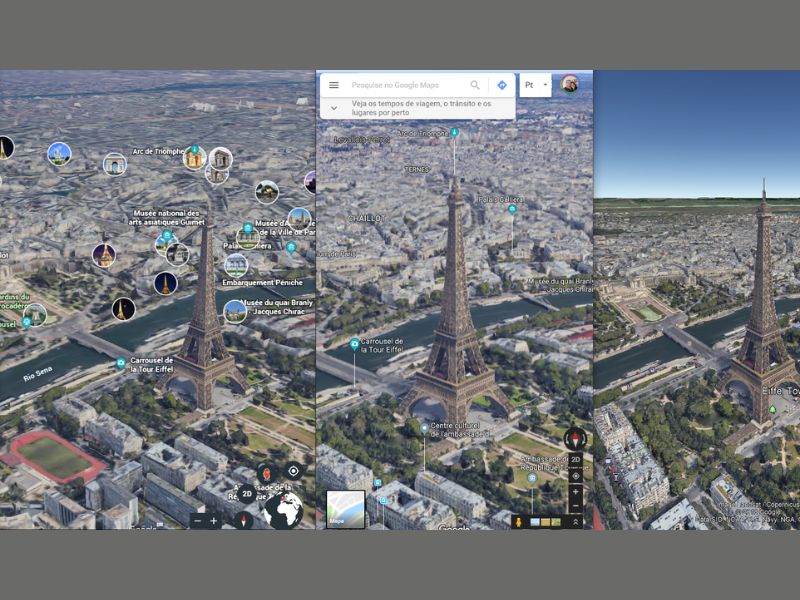Open the Sacré-Cœur photo bubble
Image resolution: width=800 pixels, height=600 pixels.
pos(59,153)
